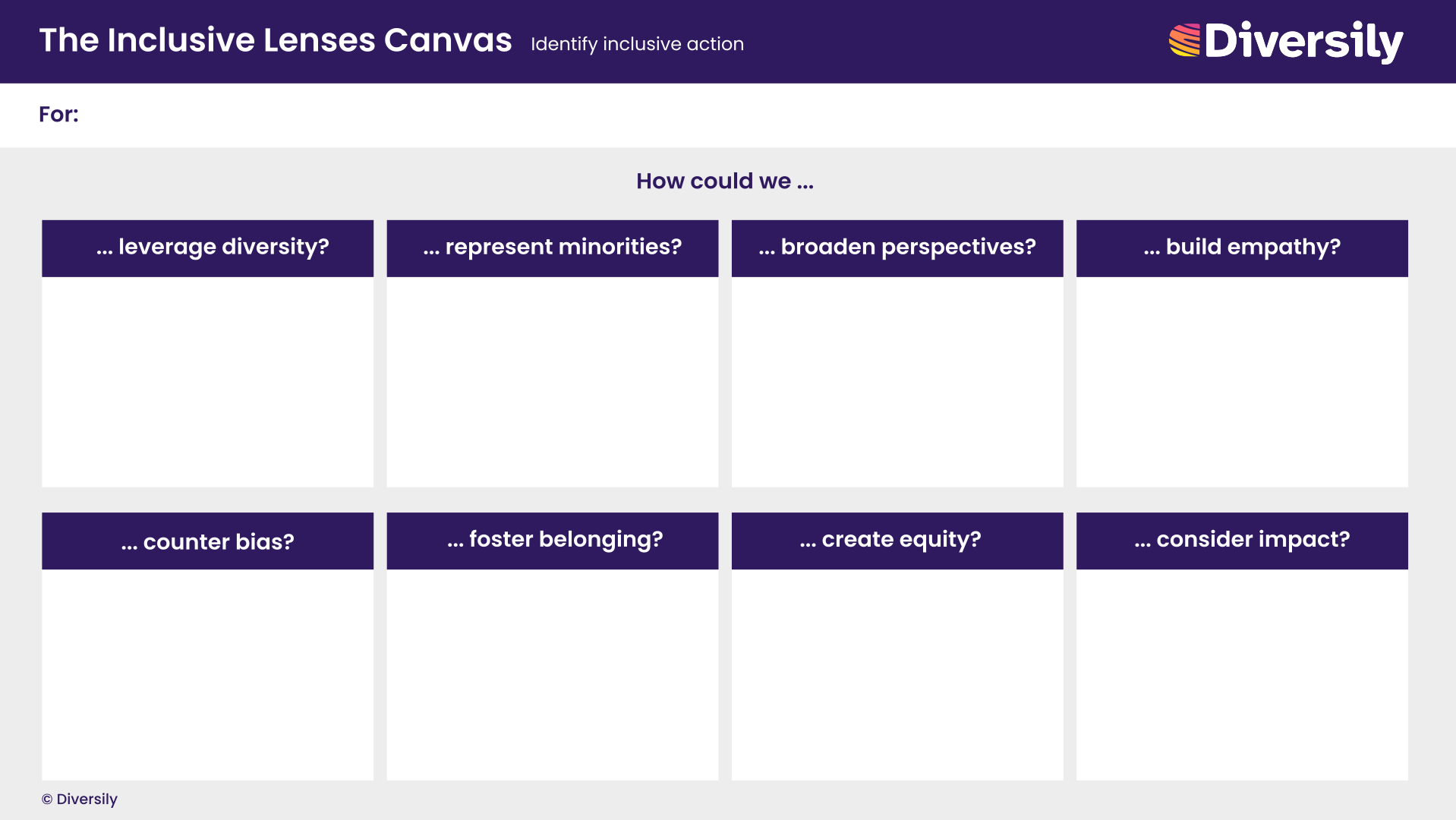Click the blank box under 'represent minorities?'
Screen dimensions: 1456x820
click(x=552, y=380)
